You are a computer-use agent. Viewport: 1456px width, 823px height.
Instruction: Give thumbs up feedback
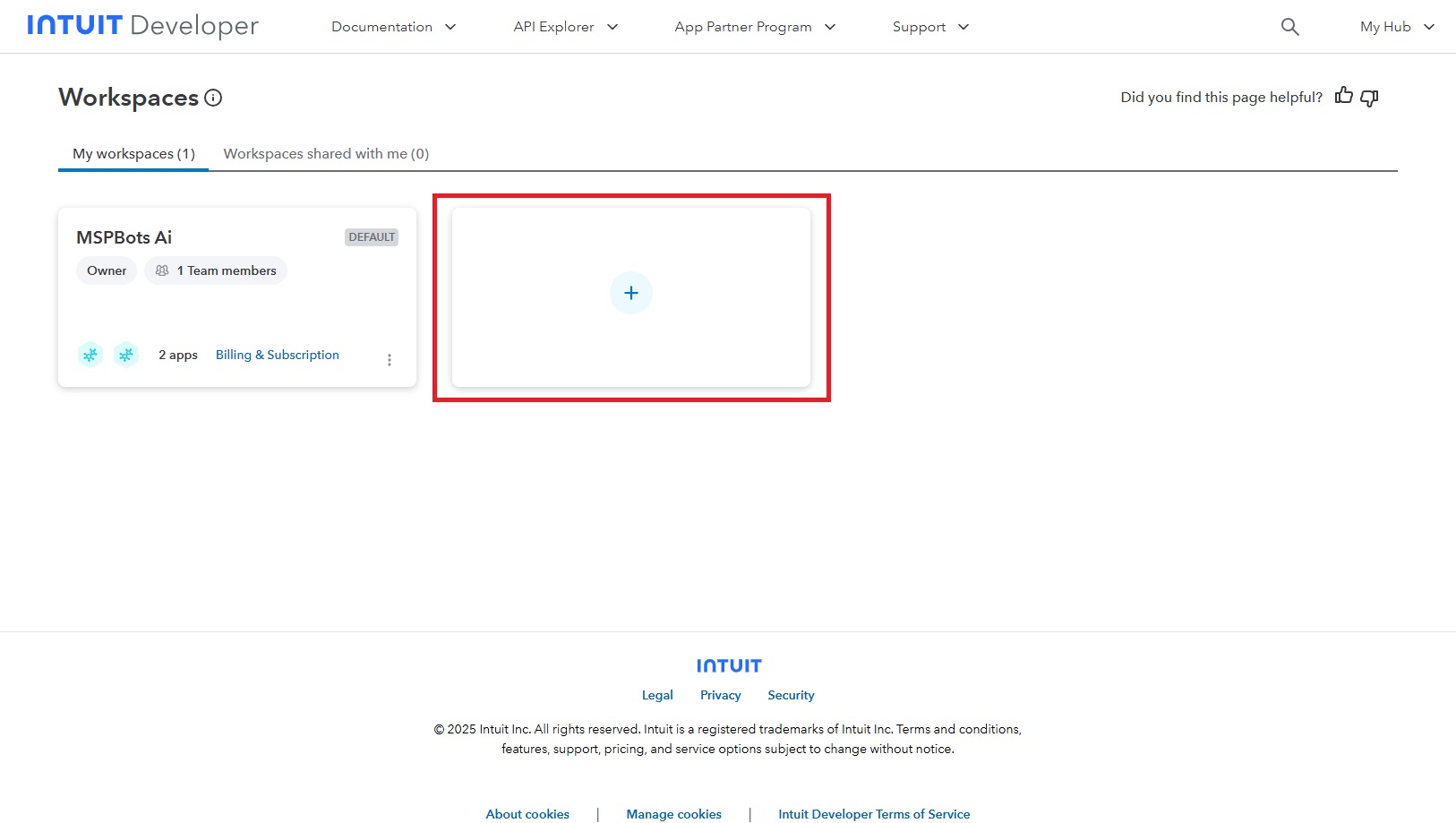[x=1343, y=96]
